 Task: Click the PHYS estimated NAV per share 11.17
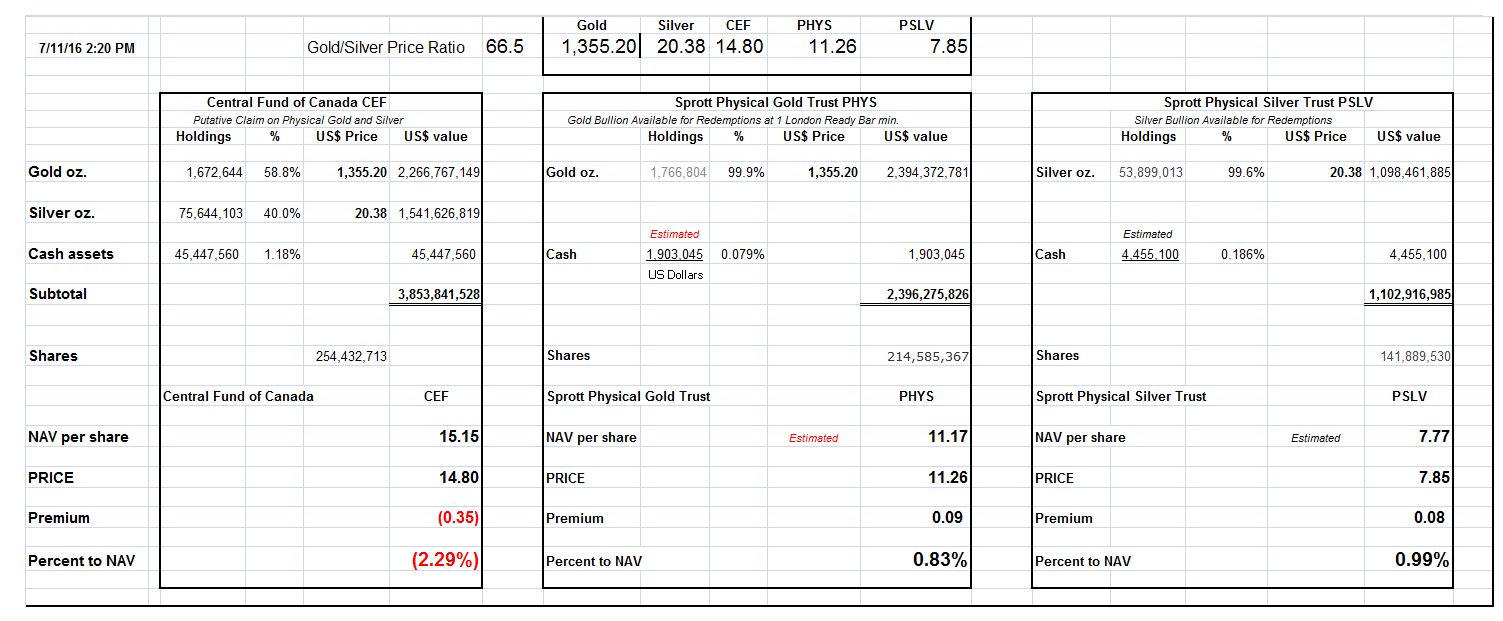[948, 437]
